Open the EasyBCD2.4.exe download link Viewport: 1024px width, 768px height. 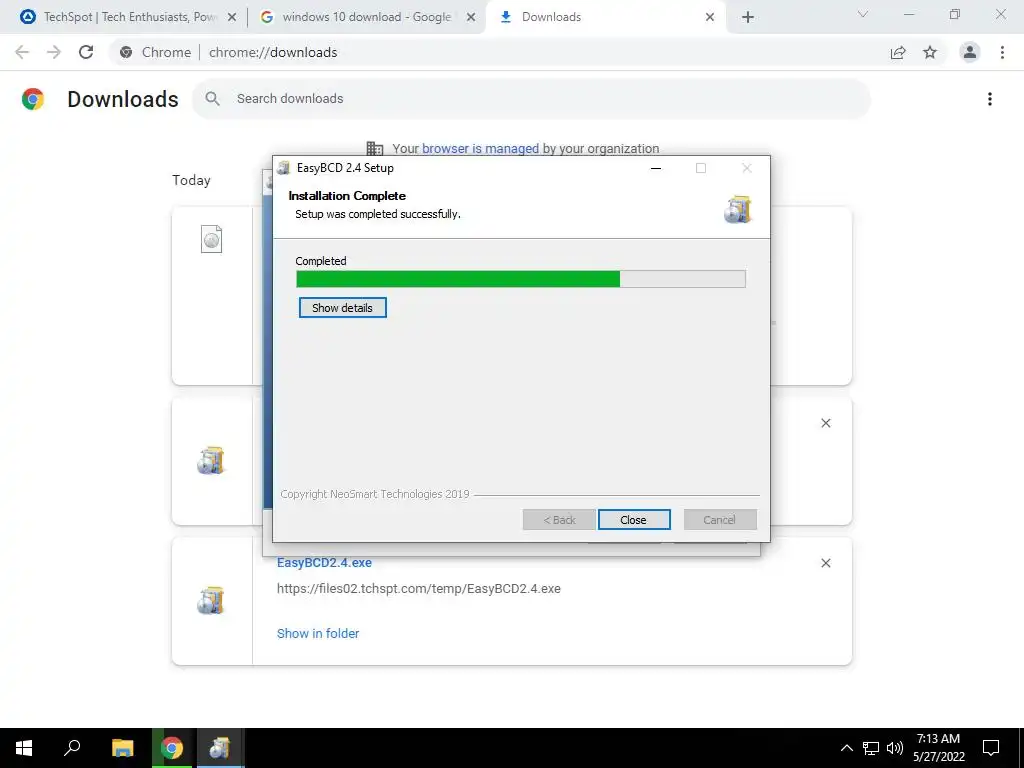(324, 562)
